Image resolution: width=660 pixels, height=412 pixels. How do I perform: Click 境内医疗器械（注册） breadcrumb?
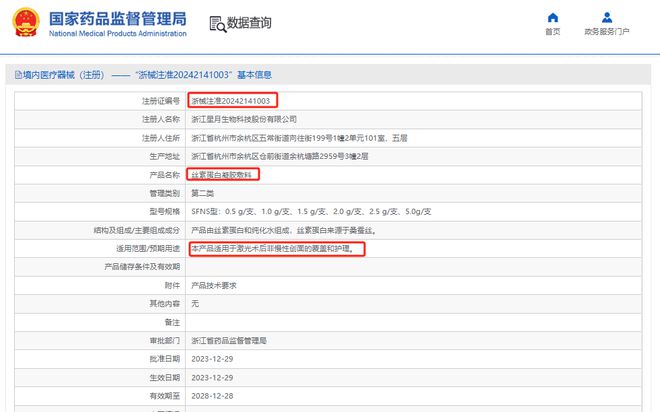point(64,75)
